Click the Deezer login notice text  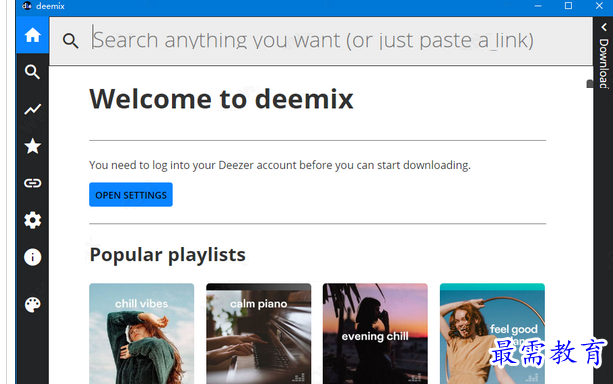click(280, 165)
